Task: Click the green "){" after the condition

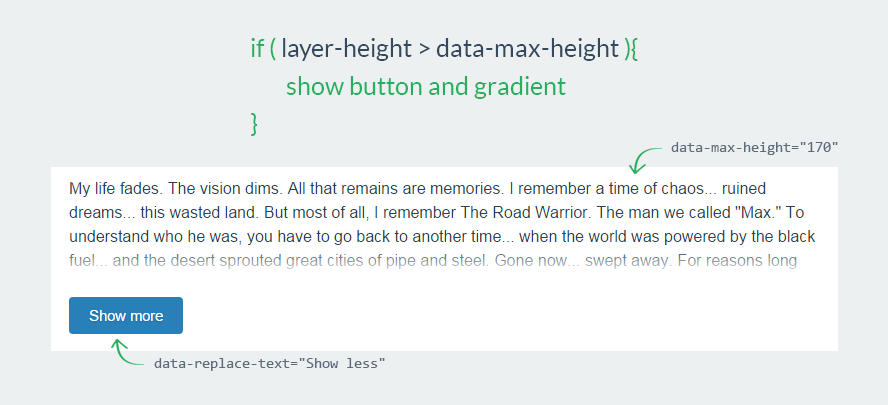Action: 630,49
